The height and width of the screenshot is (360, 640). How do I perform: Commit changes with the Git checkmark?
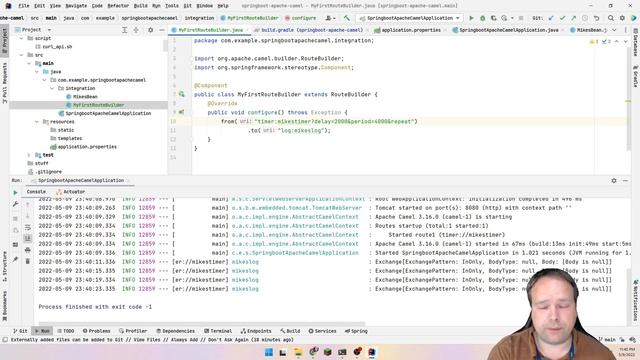point(562,18)
